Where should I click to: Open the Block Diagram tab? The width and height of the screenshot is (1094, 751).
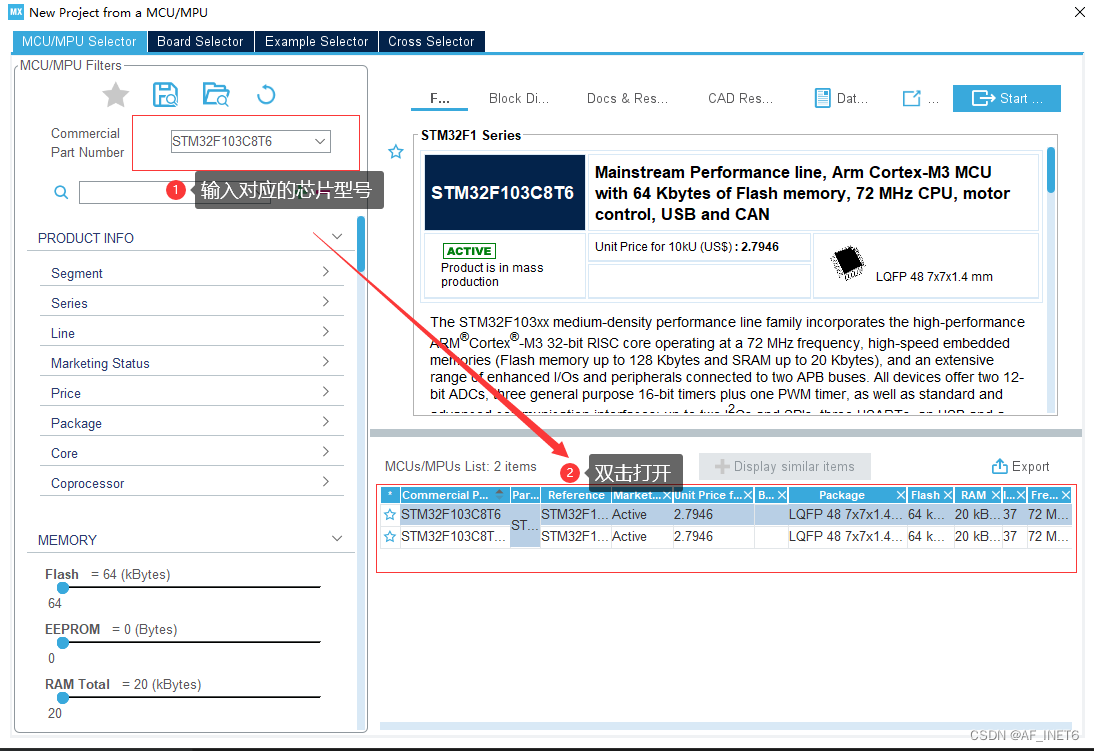(518, 98)
